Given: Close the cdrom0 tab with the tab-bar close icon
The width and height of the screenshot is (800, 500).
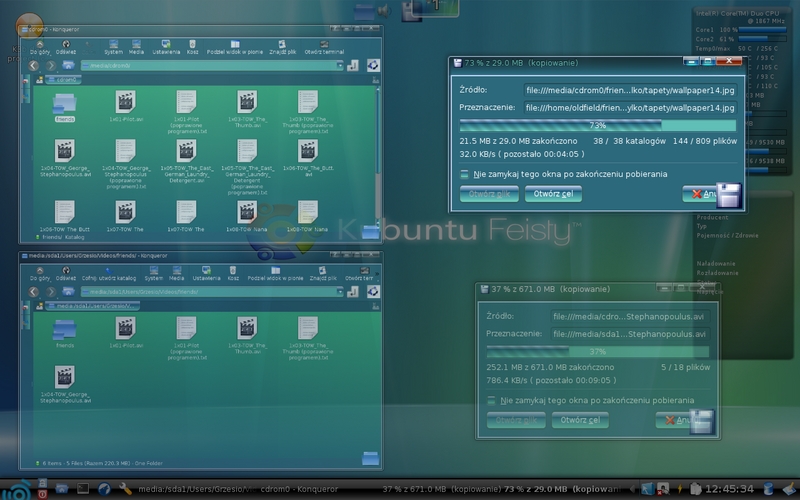Looking at the screenshot, I should click(x=376, y=80).
